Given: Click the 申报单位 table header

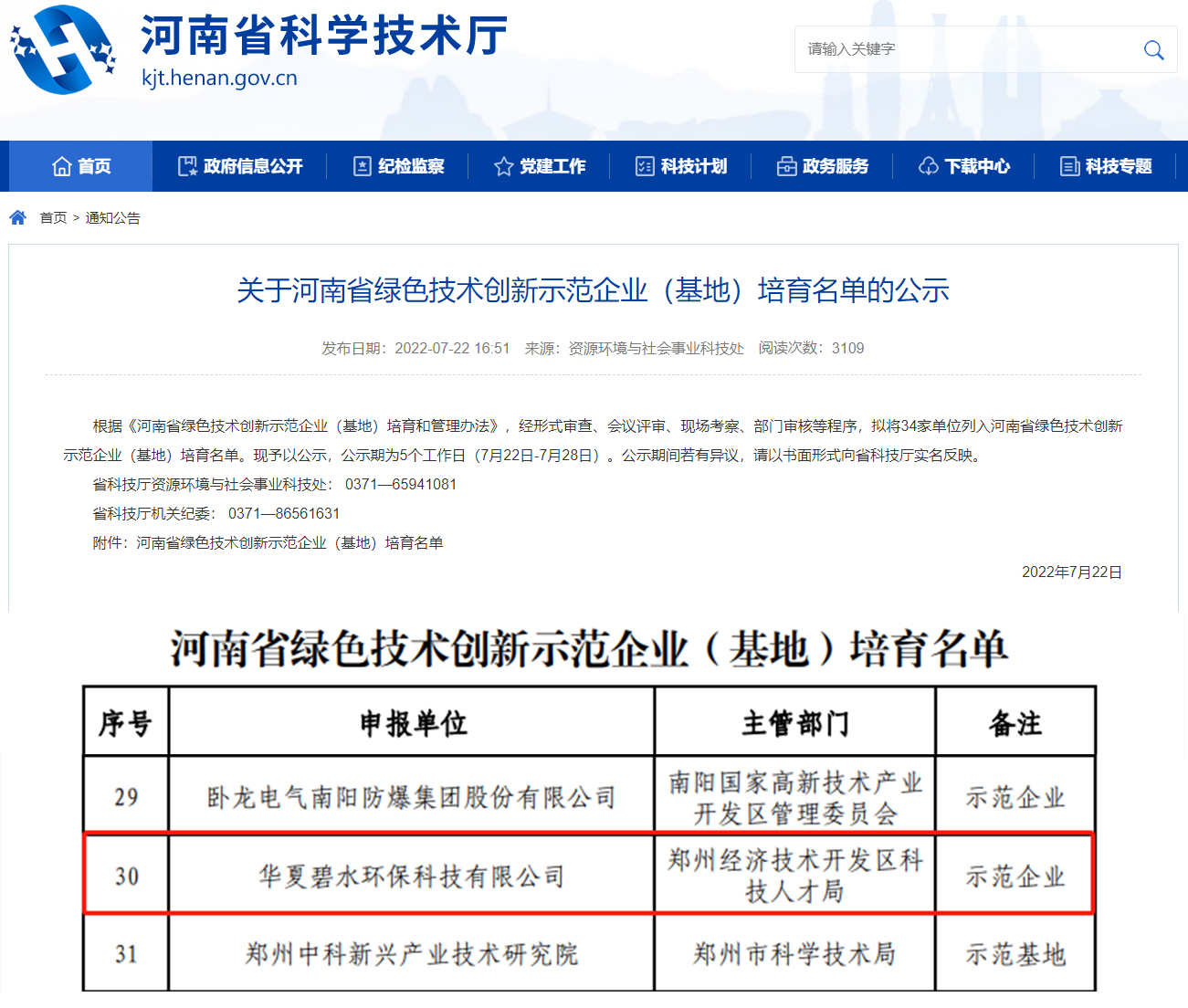Looking at the screenshot, I should [x=412, y=723].
